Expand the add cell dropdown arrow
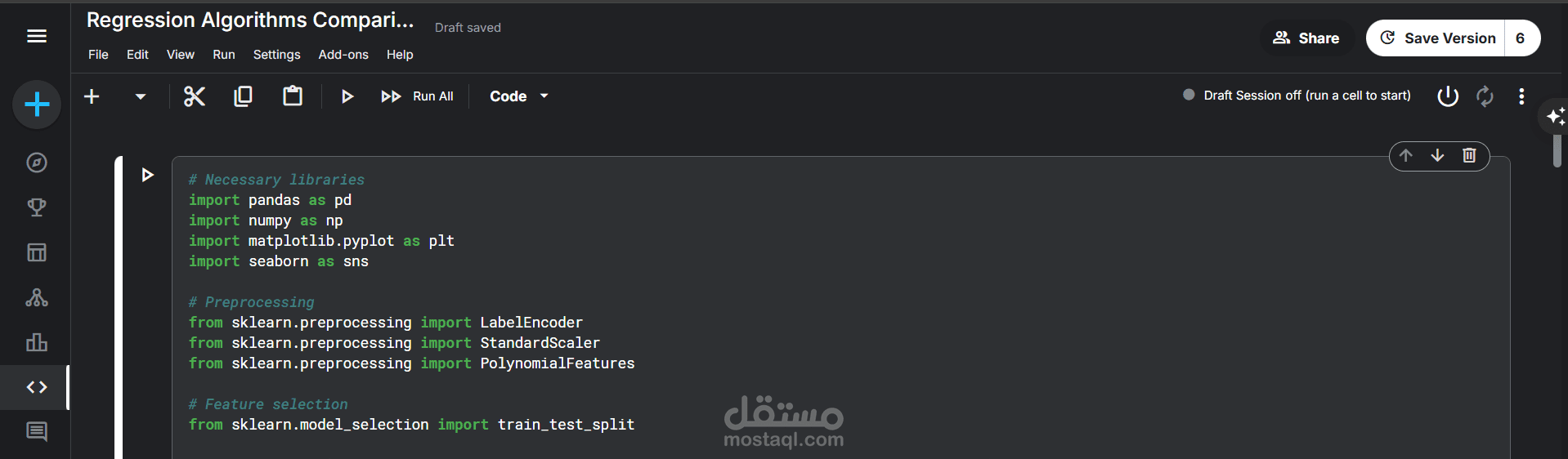Image resolution: width=1568 pixels, height=459 pixels. click(141, 96)
